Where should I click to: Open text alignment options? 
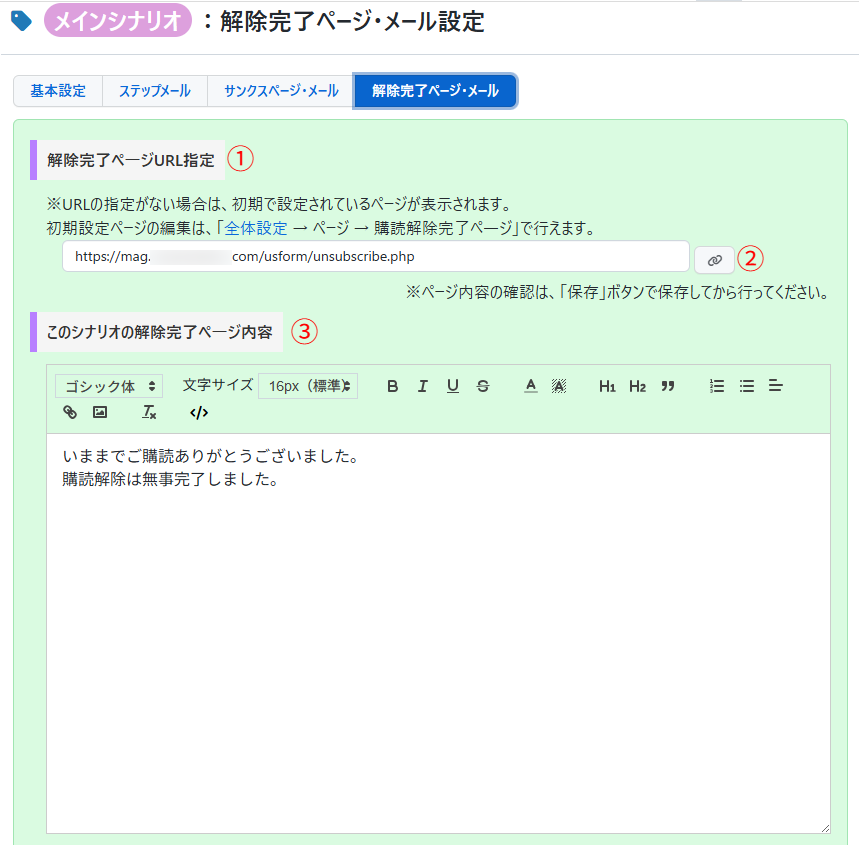776,386
